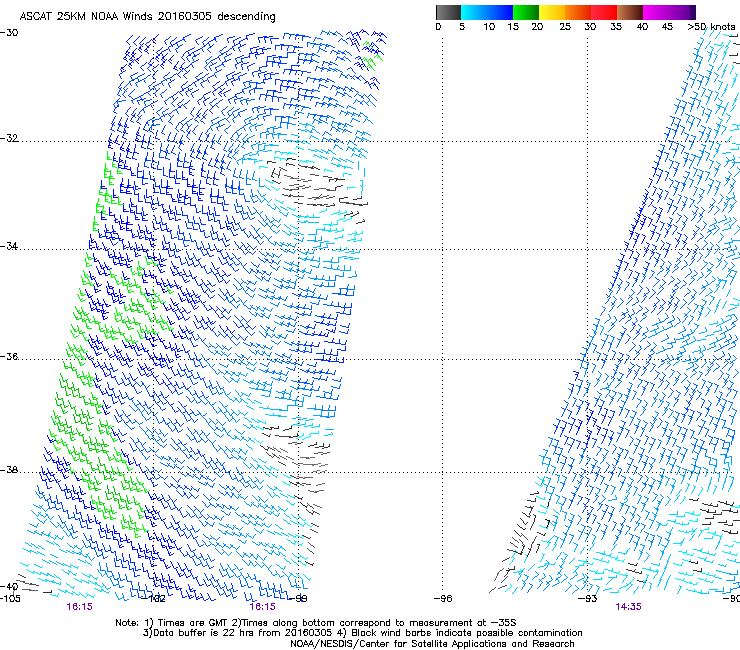Viewport: 740px width, 650px height.
Task: Click the magenta-purple 40-50 knots color swatch
Action: click(669, 12)
